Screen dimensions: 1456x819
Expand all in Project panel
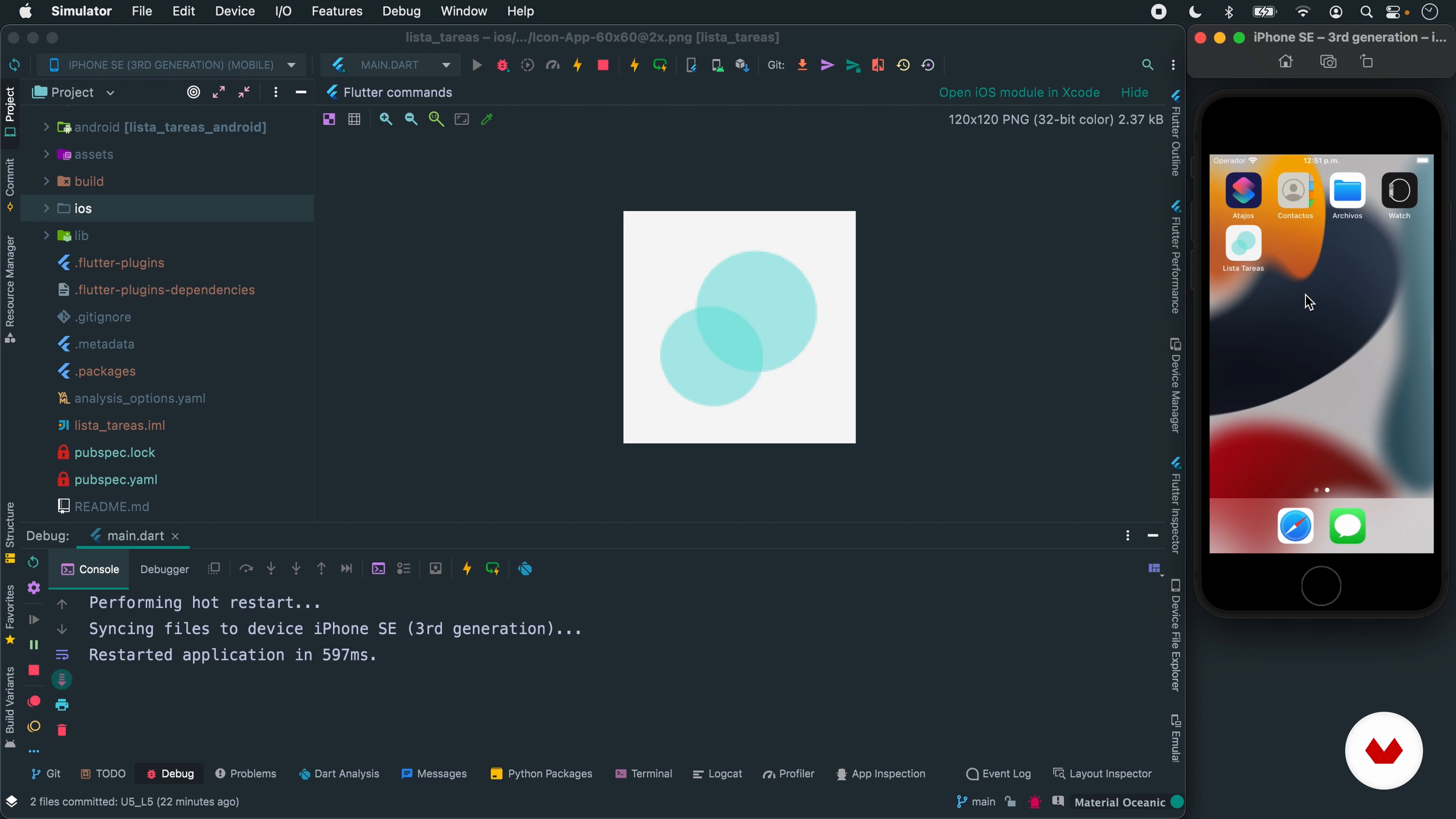[219, 92]
